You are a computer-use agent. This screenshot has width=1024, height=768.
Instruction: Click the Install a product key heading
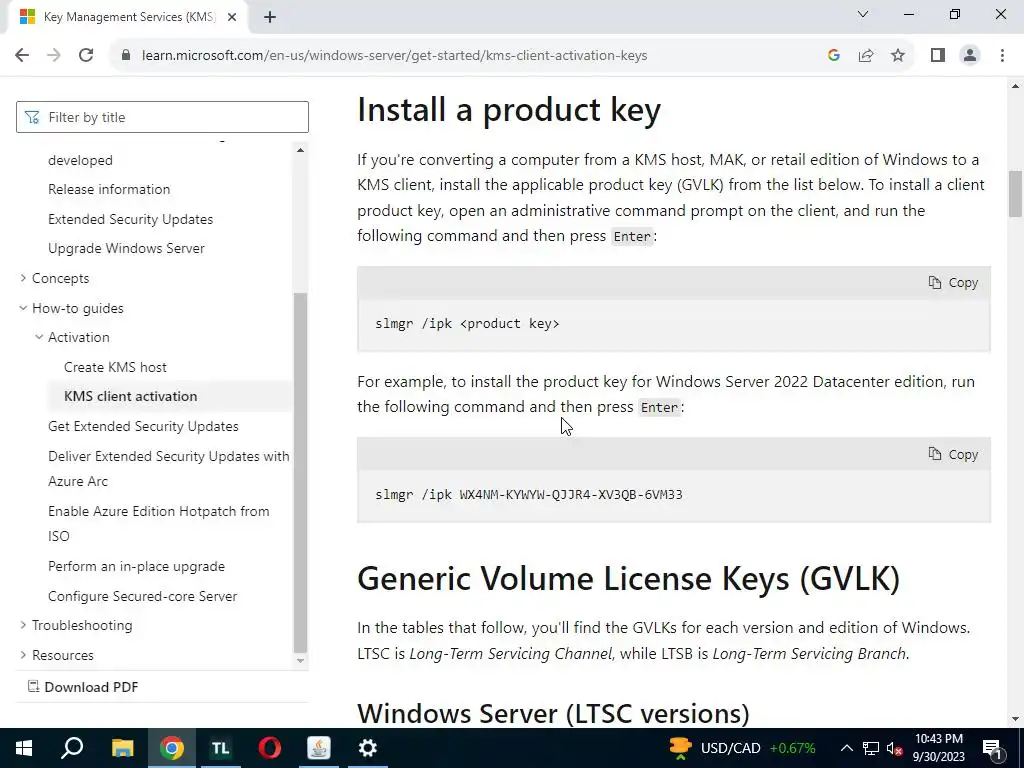[509, 110]
